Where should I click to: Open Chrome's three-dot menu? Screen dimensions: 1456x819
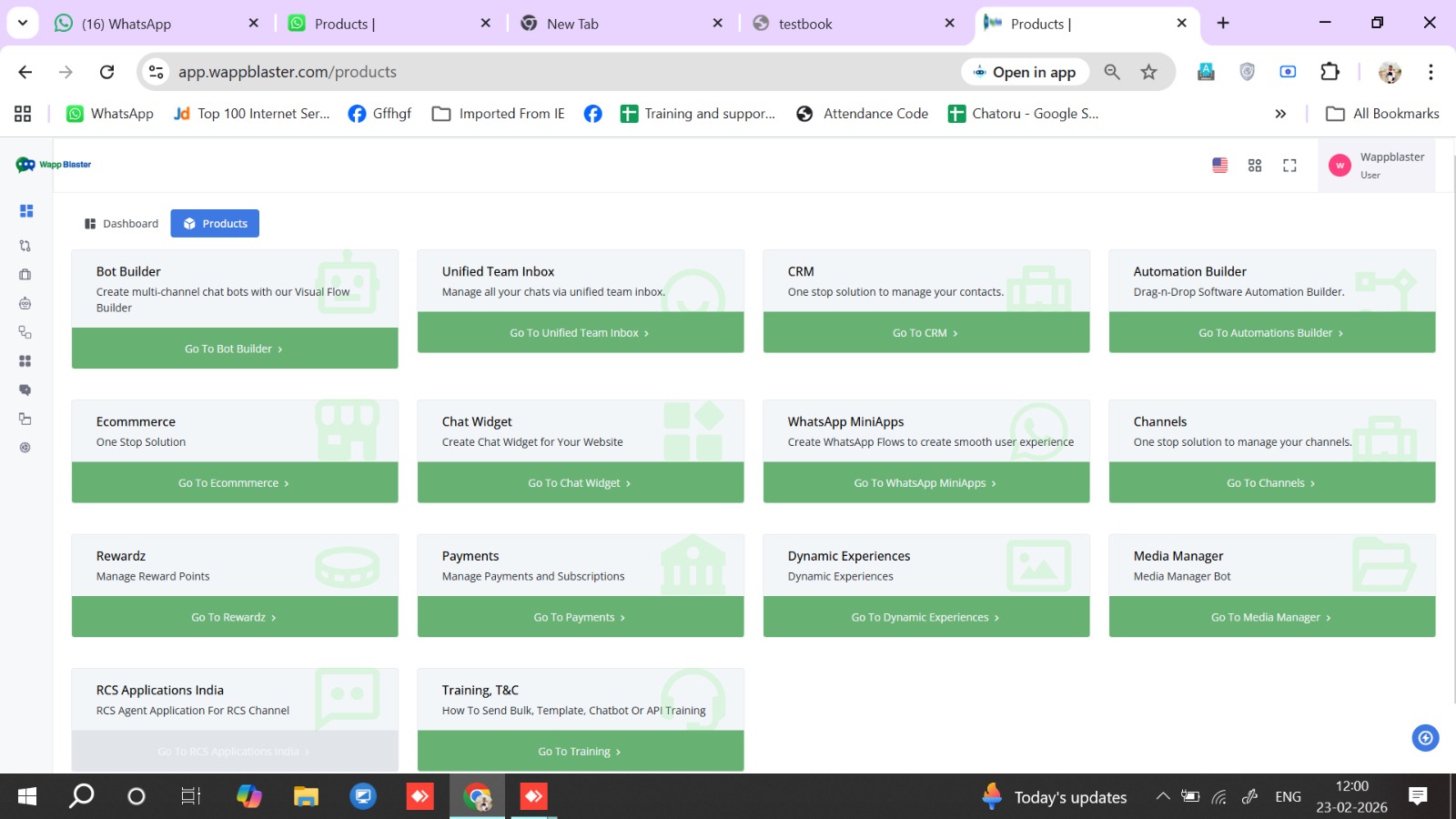1431,72
